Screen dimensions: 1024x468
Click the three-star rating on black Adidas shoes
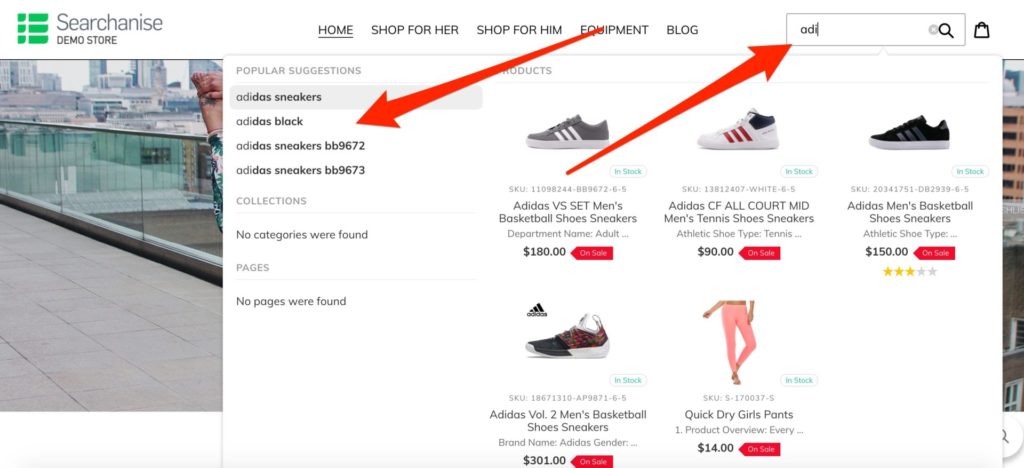point(909,272)
